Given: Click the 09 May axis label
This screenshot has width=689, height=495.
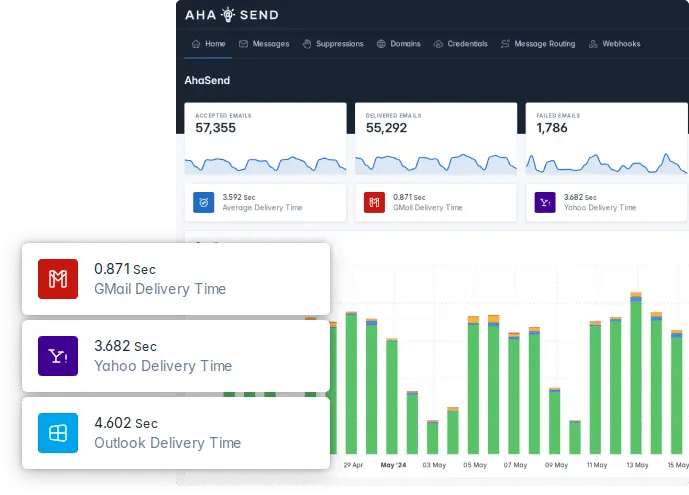Looking at the screenshot, I should [556, 465].
